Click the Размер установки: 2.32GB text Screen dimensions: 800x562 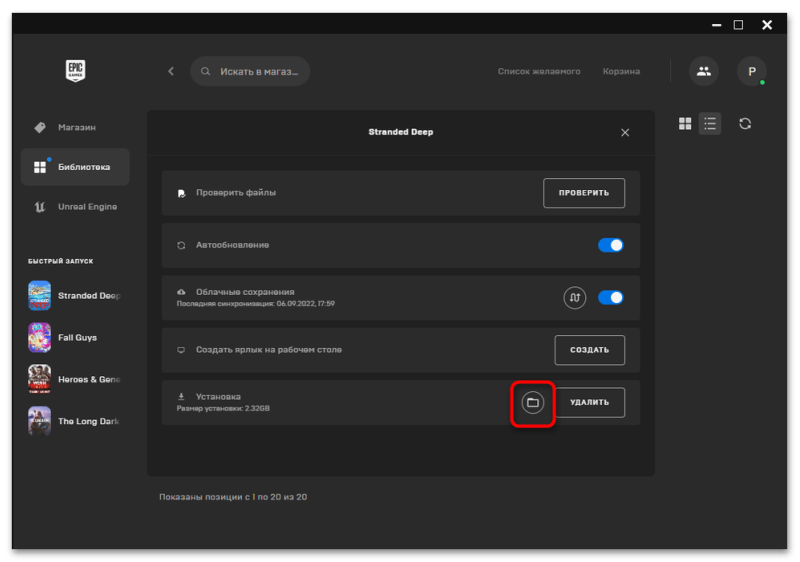(223, 408)
